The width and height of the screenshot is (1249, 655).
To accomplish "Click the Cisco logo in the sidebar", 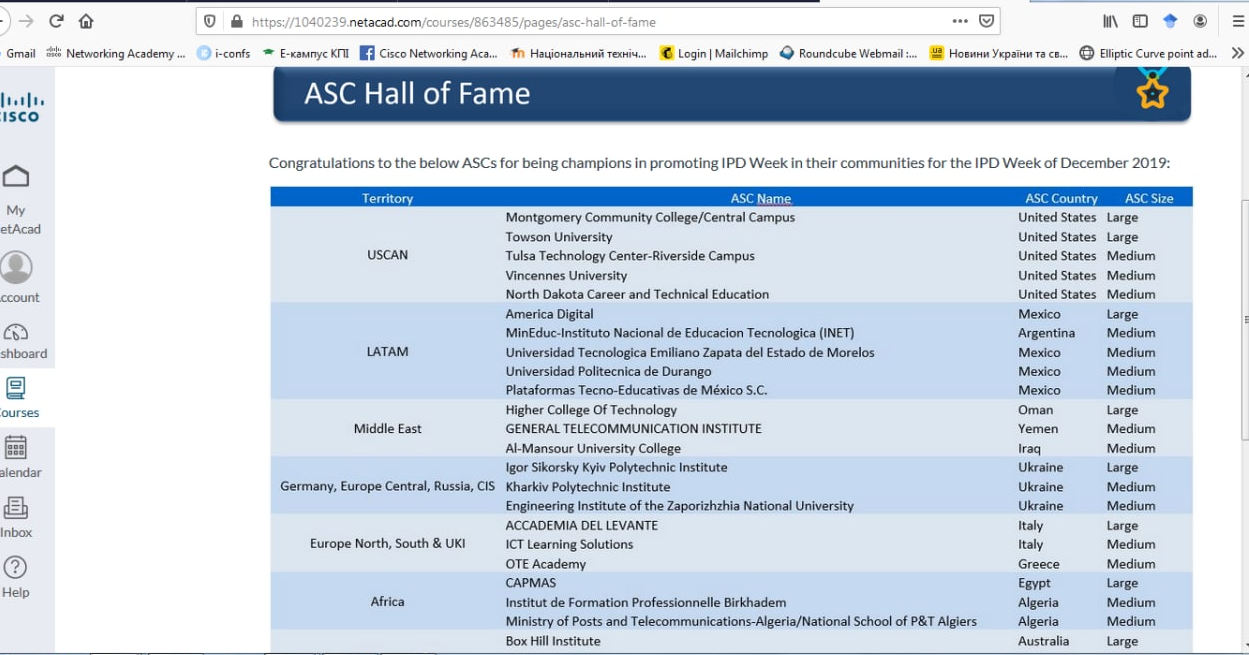I will coord(20,107).
